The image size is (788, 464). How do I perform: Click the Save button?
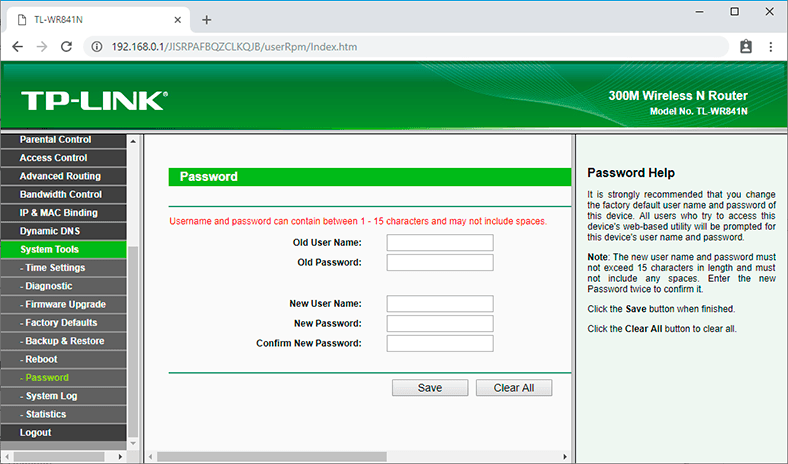click(x=430, y=388)
